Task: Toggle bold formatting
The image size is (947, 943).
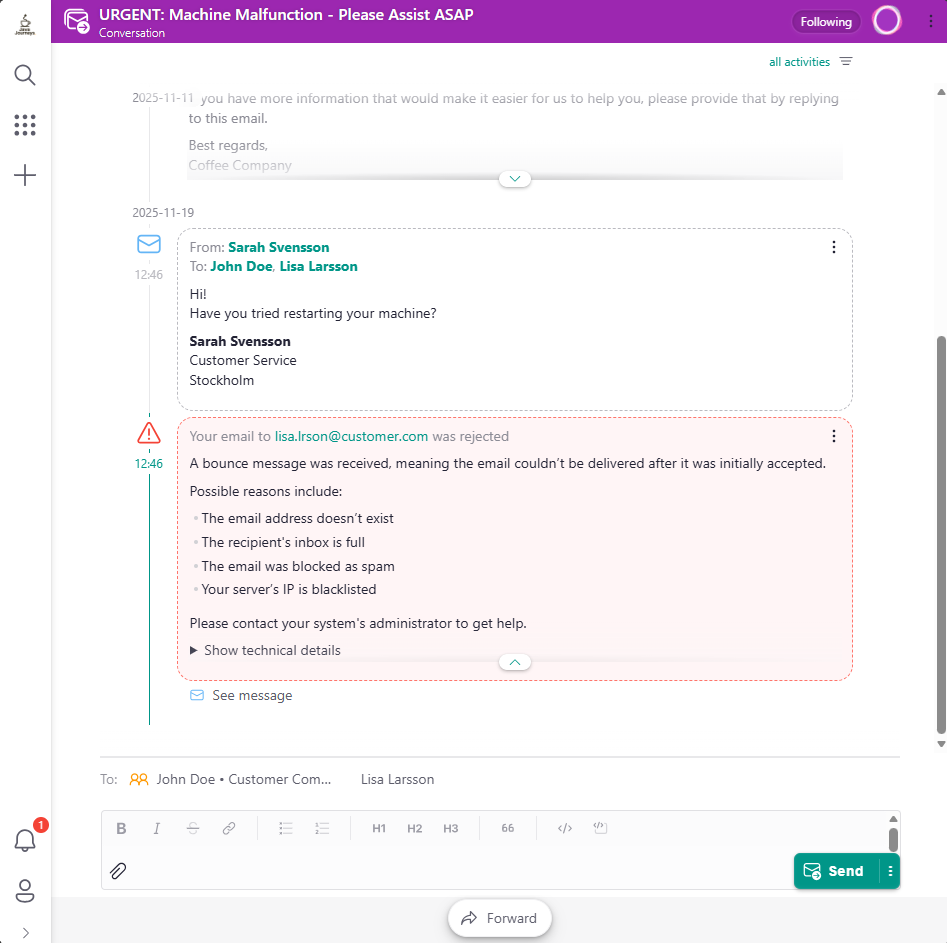Action: click(121, 828)
